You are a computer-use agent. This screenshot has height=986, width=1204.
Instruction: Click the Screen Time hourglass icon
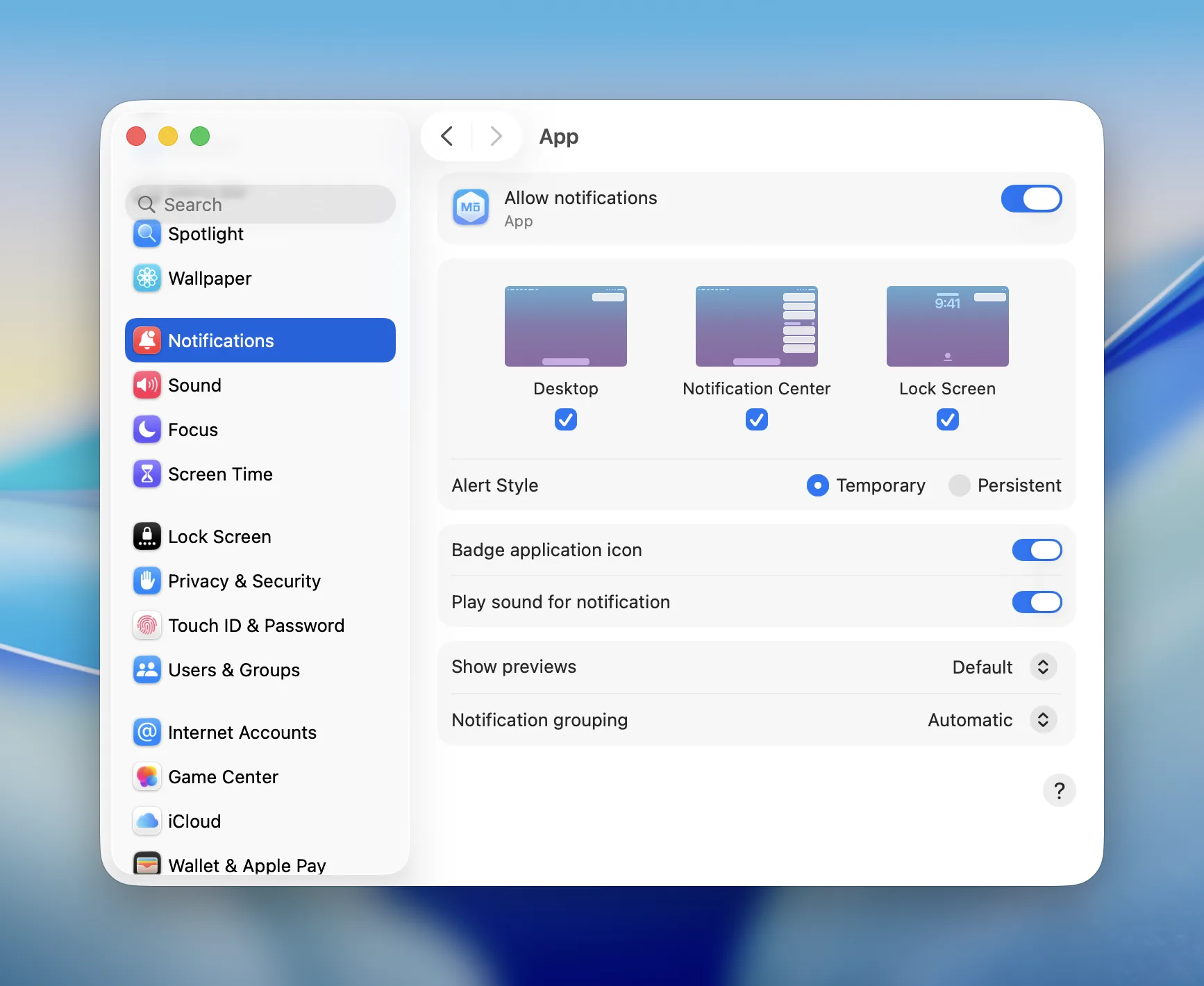tap(147, 474)
